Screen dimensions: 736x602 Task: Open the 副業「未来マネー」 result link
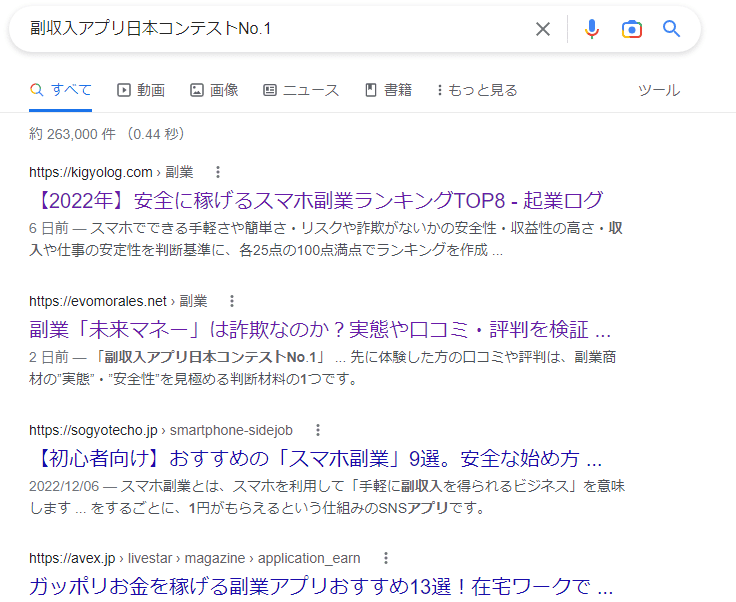(x=320, y=329)
